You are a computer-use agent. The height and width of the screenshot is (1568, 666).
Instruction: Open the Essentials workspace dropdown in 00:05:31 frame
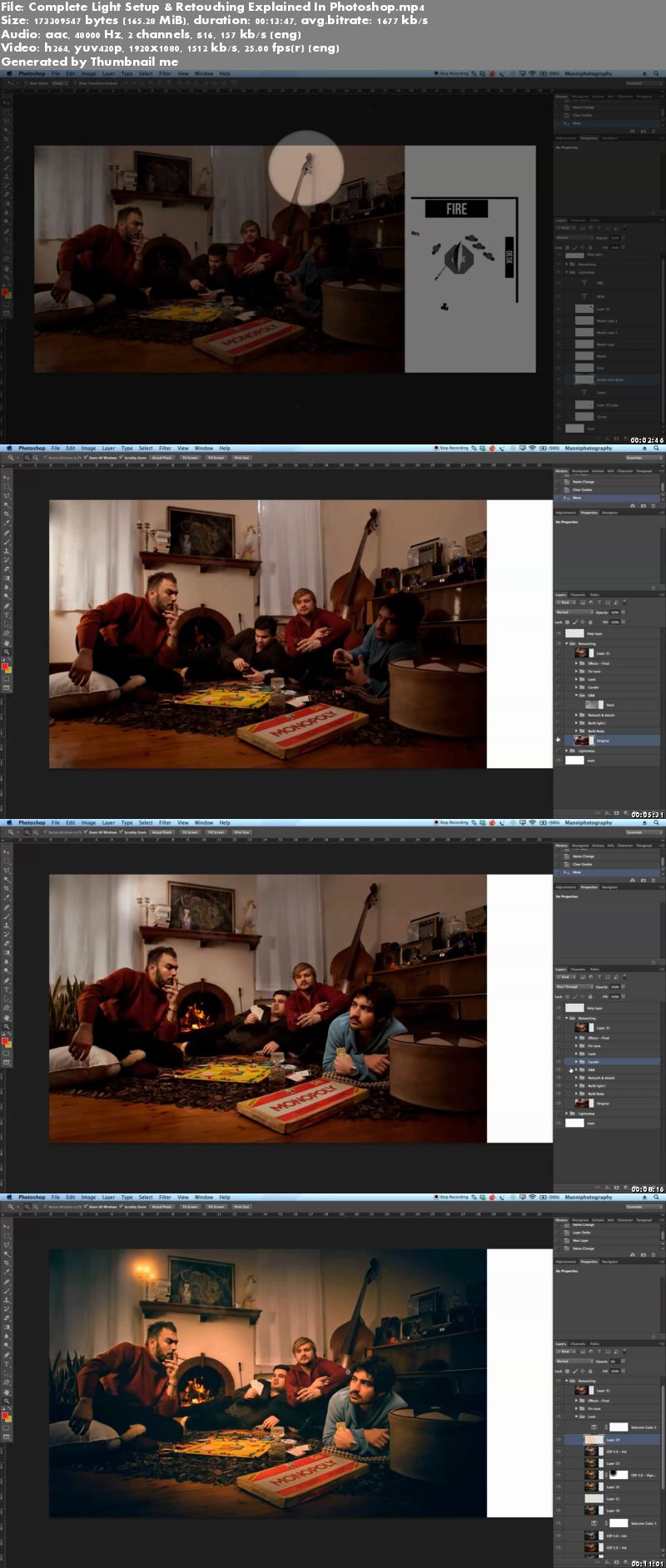pos(644,458)
